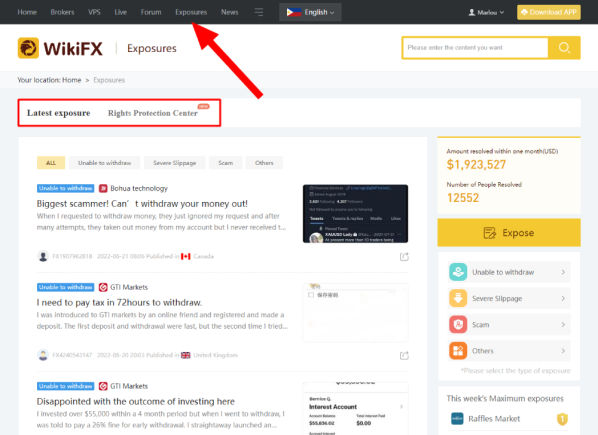This screenshot has height=435, width=598.
Task: Click the Severe Slippage sidebar icon
Action: (458, 299)
